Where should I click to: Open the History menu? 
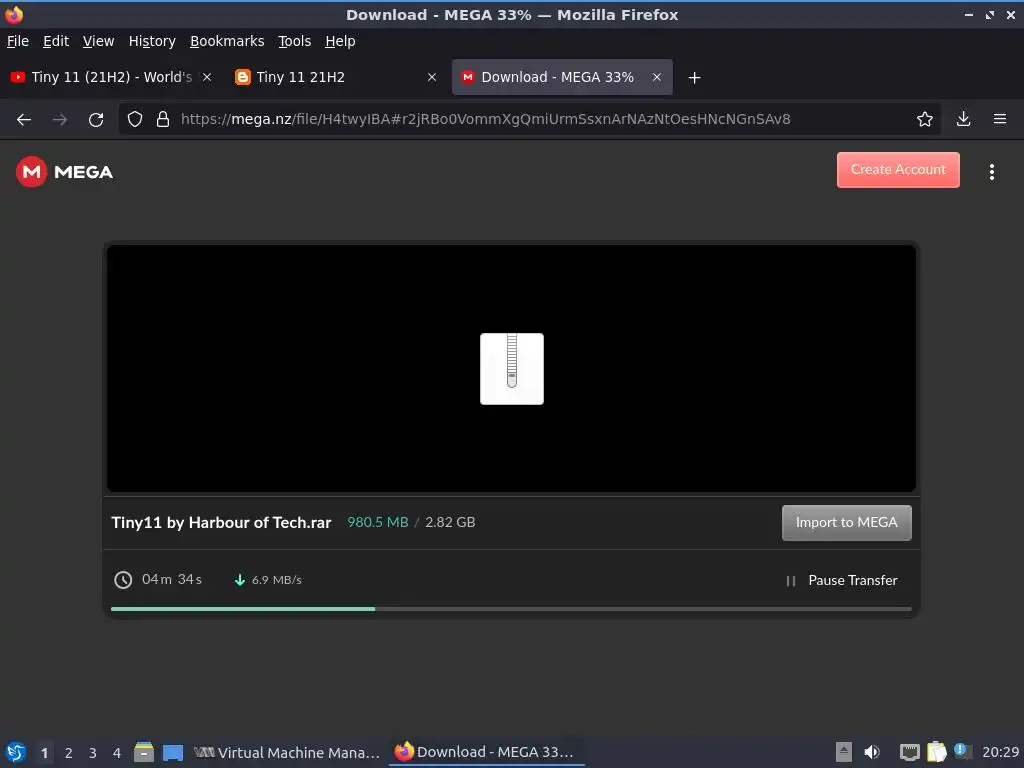click(152, 41)
